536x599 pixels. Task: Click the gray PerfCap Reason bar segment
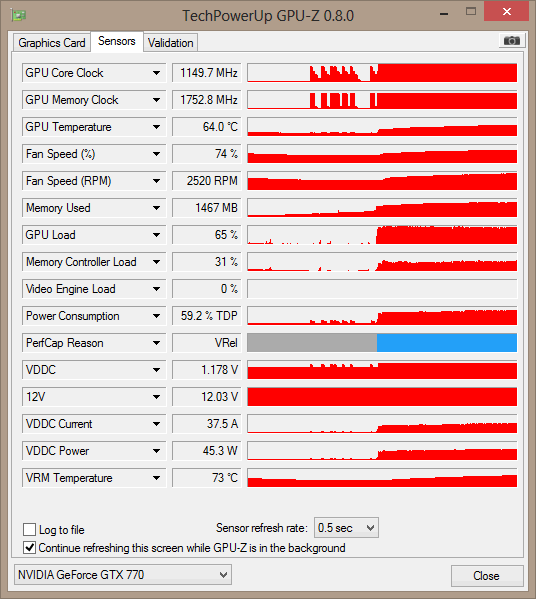point(312,343)
